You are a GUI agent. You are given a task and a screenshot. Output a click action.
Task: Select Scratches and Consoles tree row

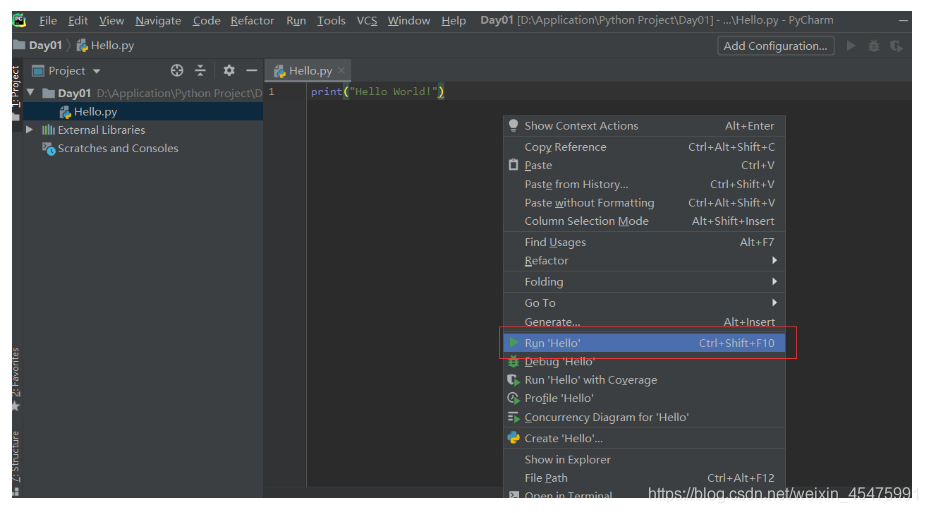point(143,149)
